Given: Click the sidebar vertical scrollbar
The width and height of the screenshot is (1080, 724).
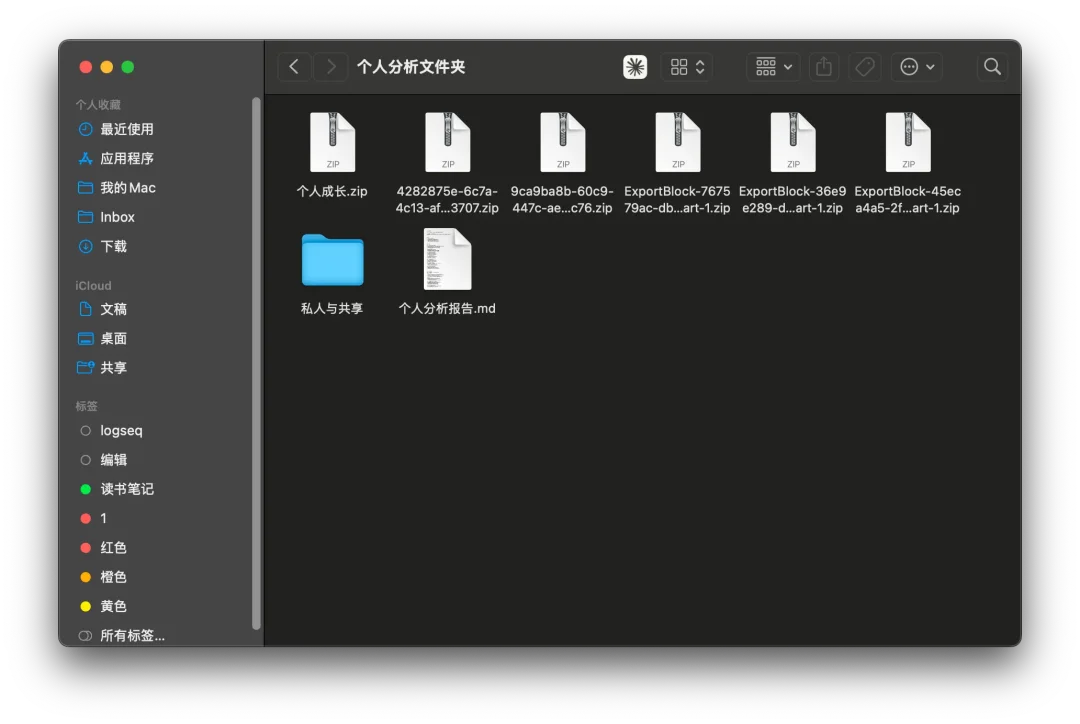Looking at the screenshot, I should [x=256, y=360].
